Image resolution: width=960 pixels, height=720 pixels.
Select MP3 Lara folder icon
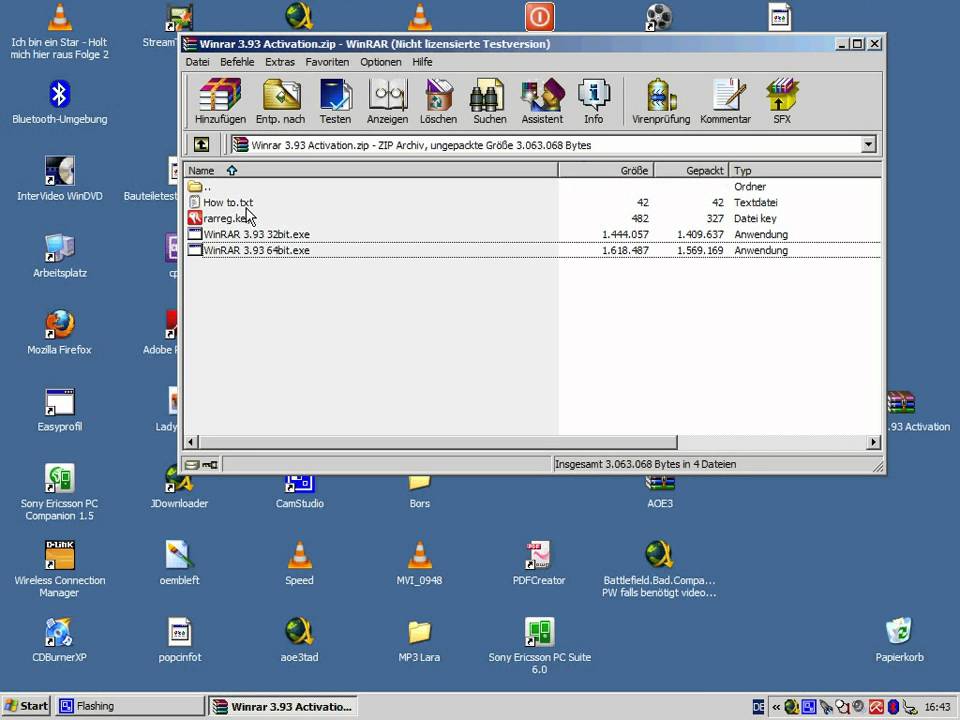coord(419,640)
